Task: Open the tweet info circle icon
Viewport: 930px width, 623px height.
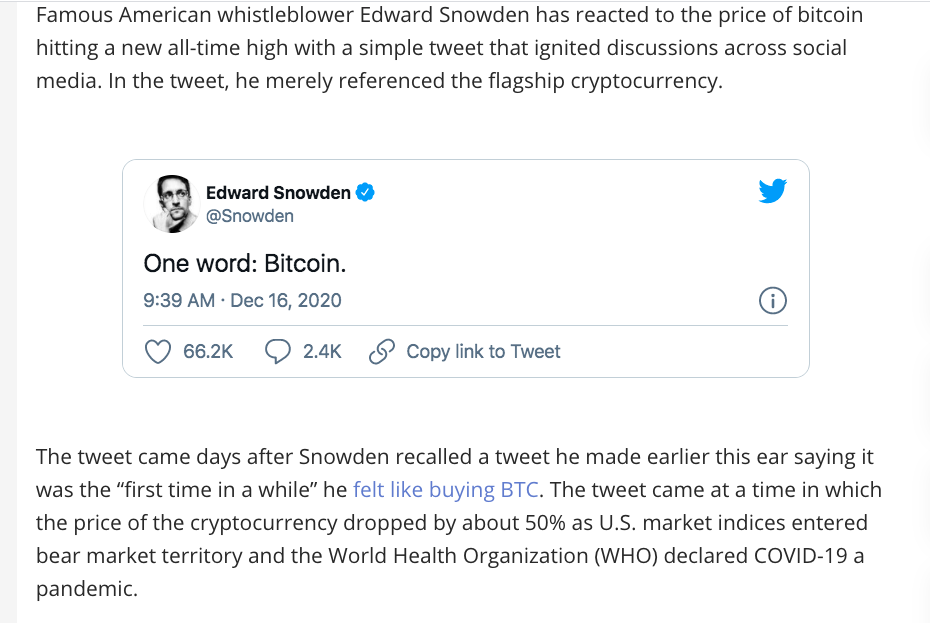Action: point(773,300)
